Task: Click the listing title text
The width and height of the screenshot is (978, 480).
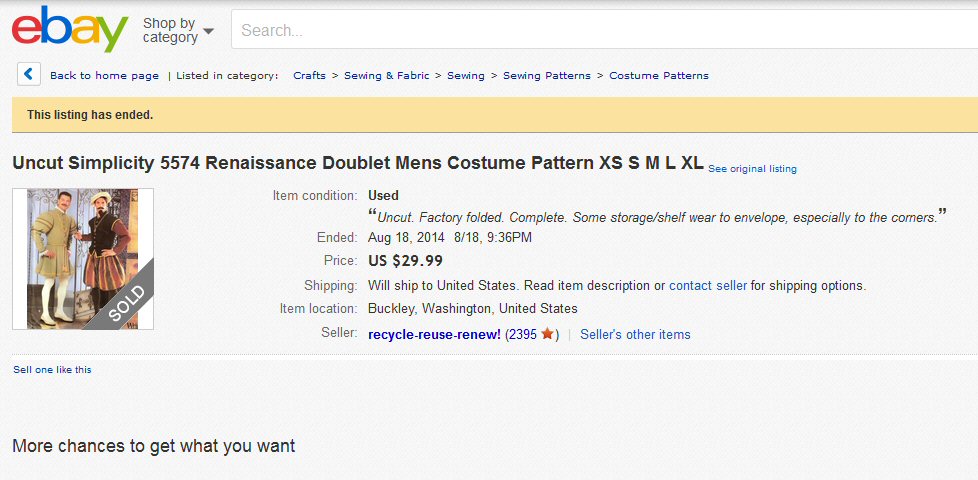Action: (x=358, y=163)
